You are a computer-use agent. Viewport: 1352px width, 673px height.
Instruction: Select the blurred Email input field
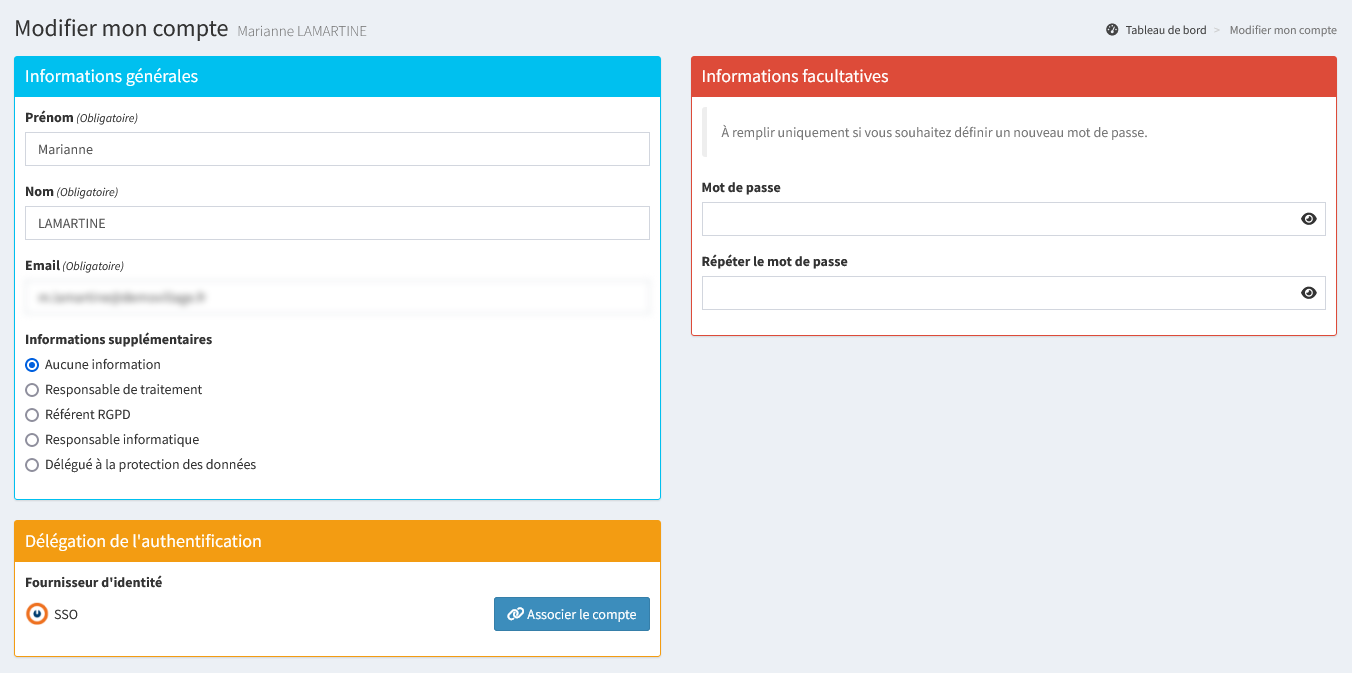[337, 297]
